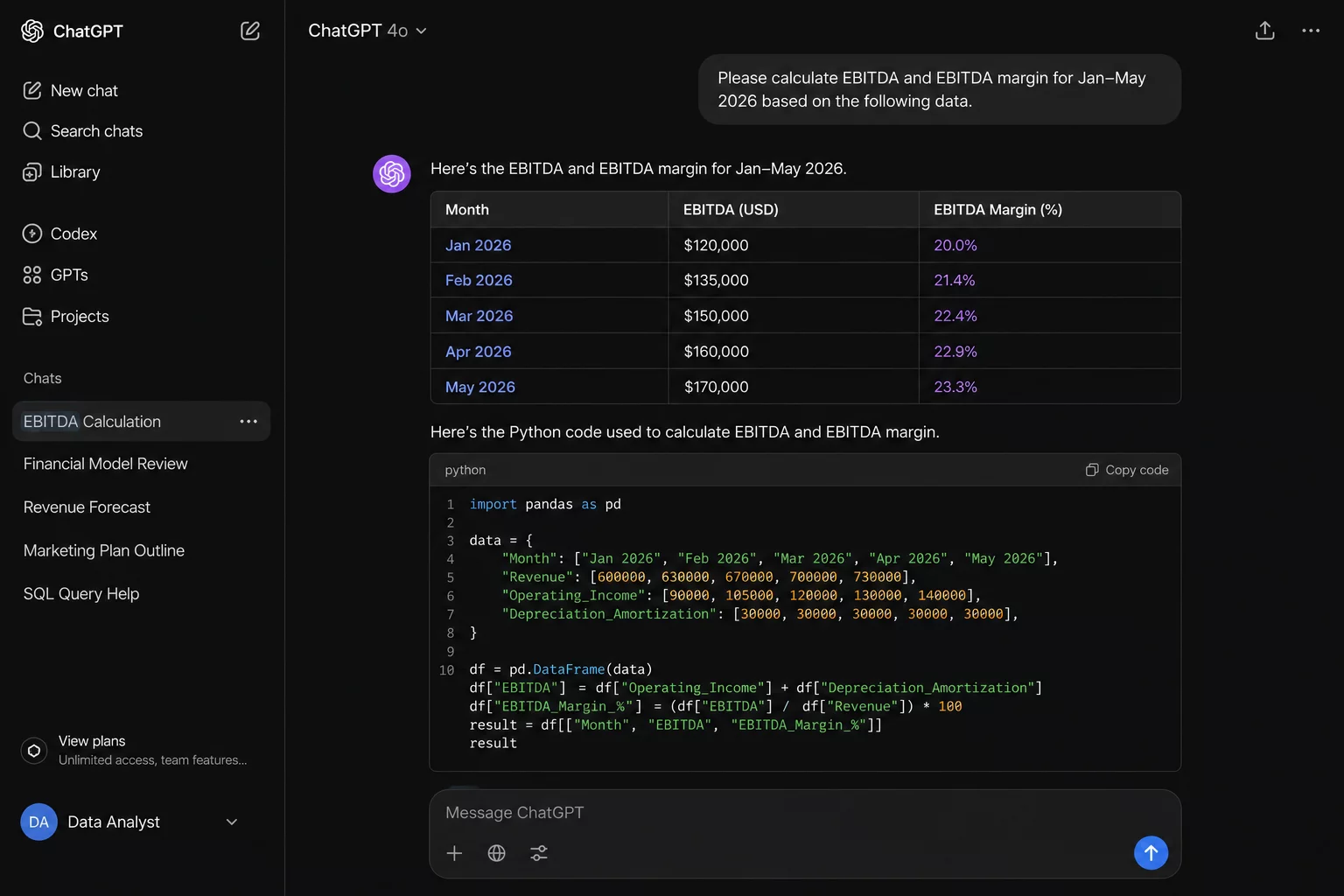Click the 'import pandas as pd' code line
The width and height of the screenshot is (1344, 896).
click(545, 504)
